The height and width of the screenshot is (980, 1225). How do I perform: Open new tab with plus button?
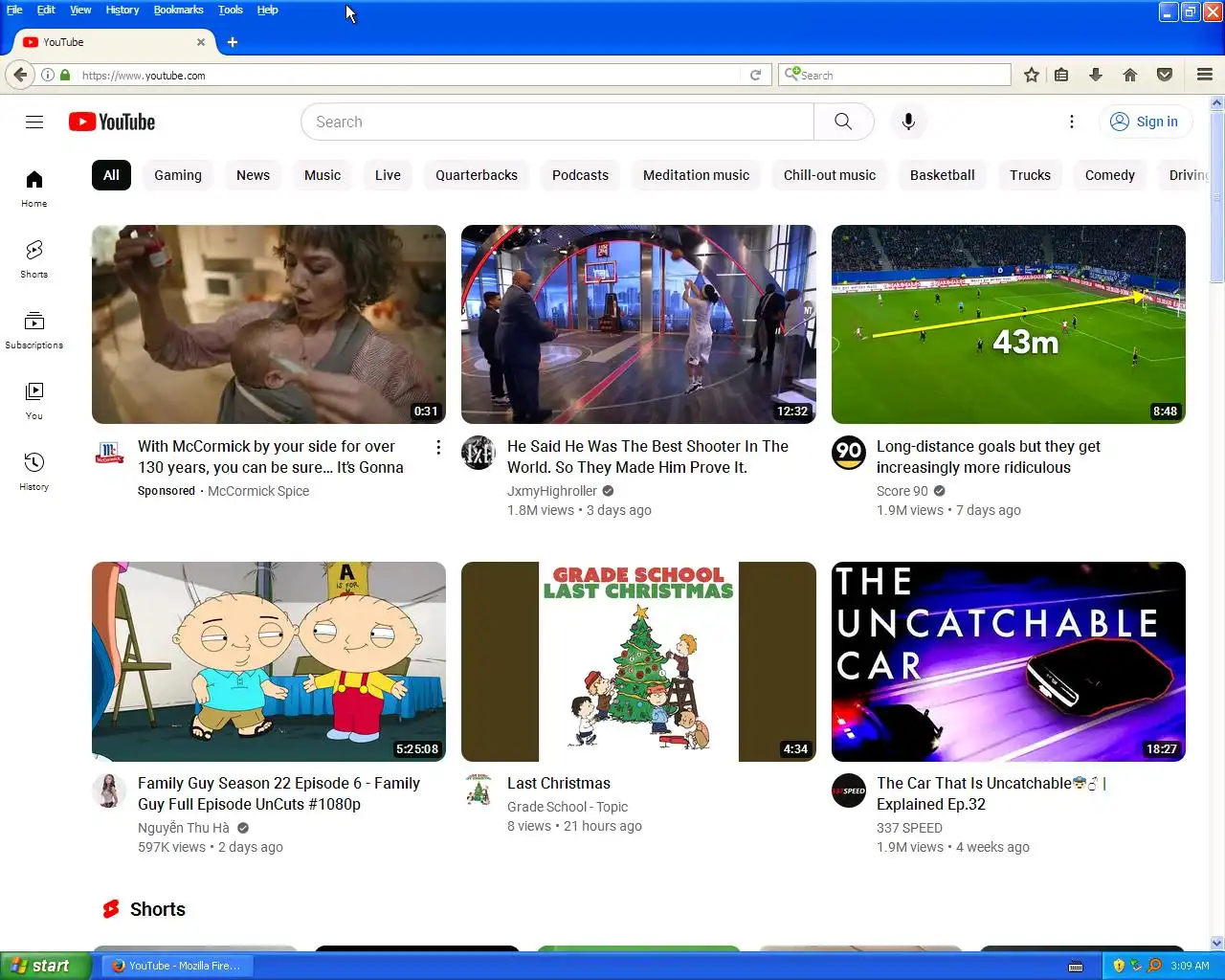[233, 42]
